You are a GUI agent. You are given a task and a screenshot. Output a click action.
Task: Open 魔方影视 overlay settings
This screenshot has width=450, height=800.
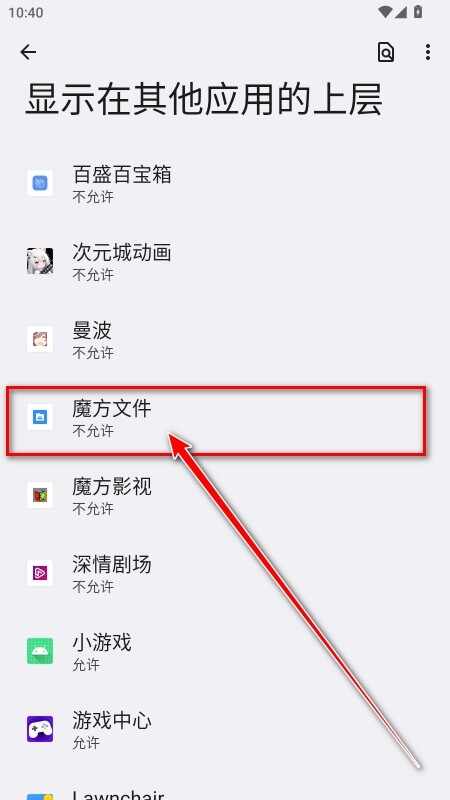click(x=225, y=496)
